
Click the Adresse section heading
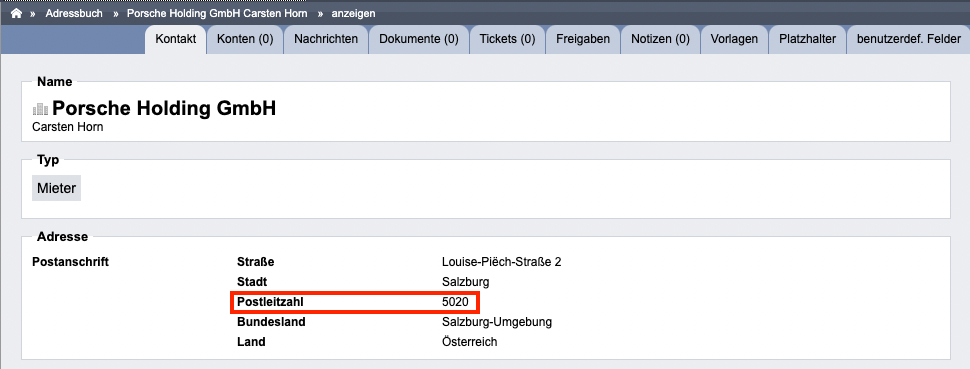(62, 237)
